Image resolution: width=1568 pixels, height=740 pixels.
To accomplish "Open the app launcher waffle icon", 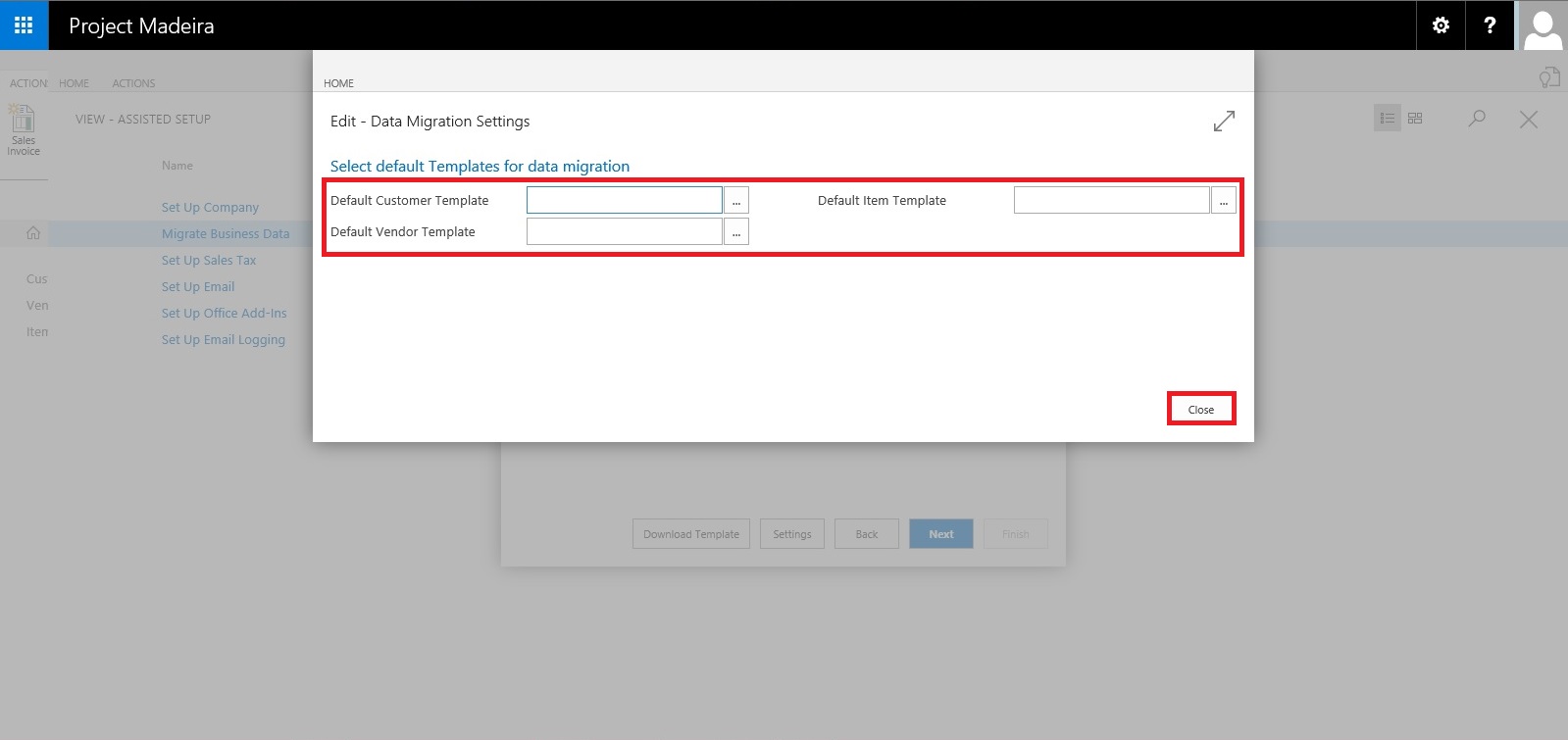I will (x=24, y=25).
